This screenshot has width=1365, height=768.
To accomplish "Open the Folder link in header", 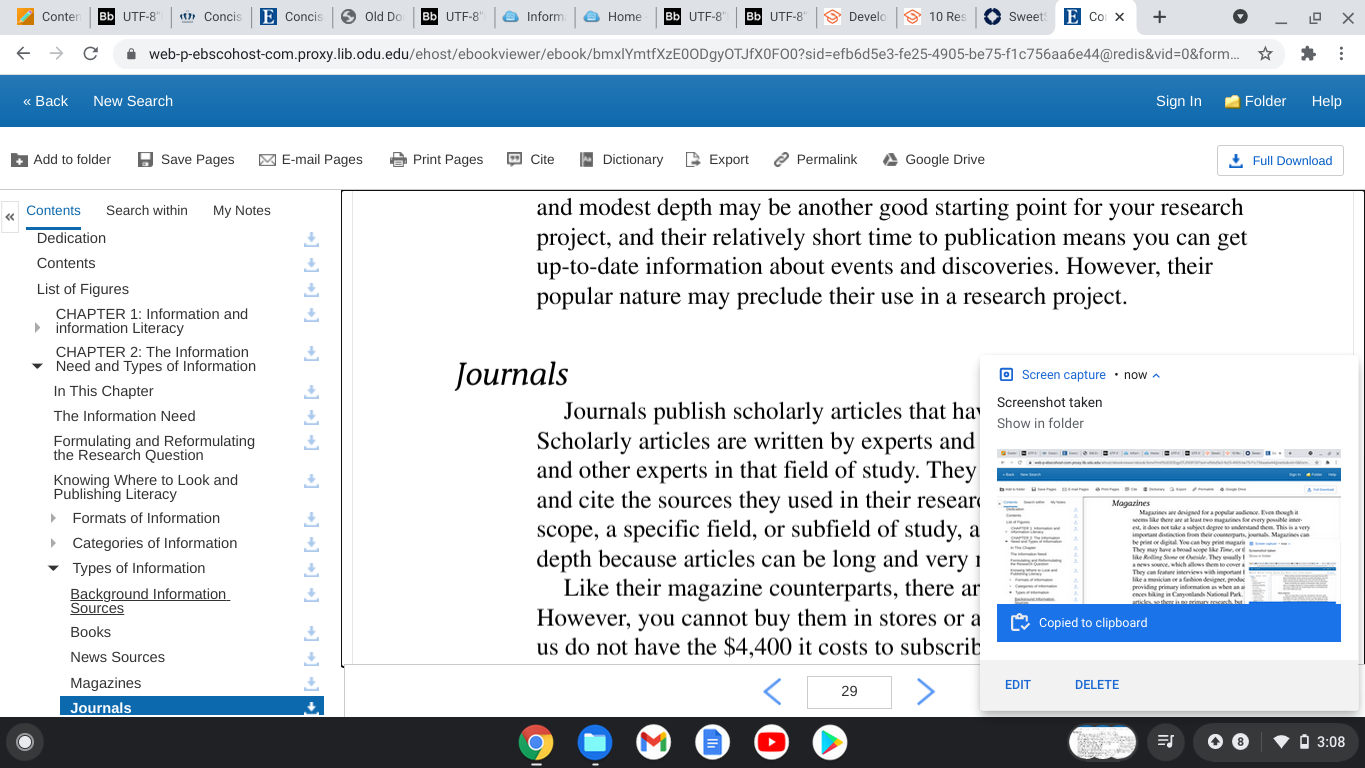I will (x=1255, y=101).
